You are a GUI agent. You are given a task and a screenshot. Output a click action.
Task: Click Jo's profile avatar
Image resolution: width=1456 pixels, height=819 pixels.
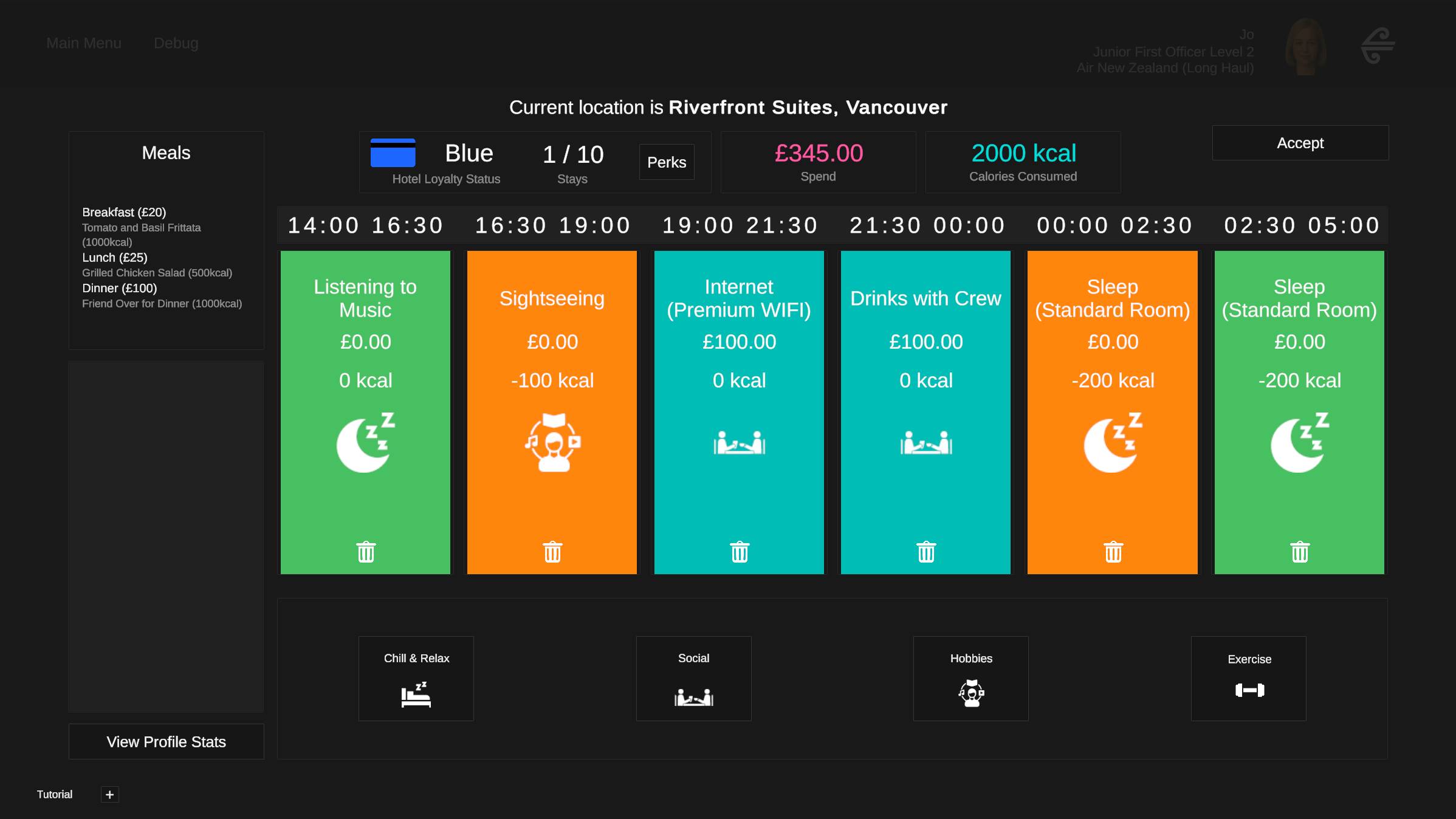coord(1306,47)
